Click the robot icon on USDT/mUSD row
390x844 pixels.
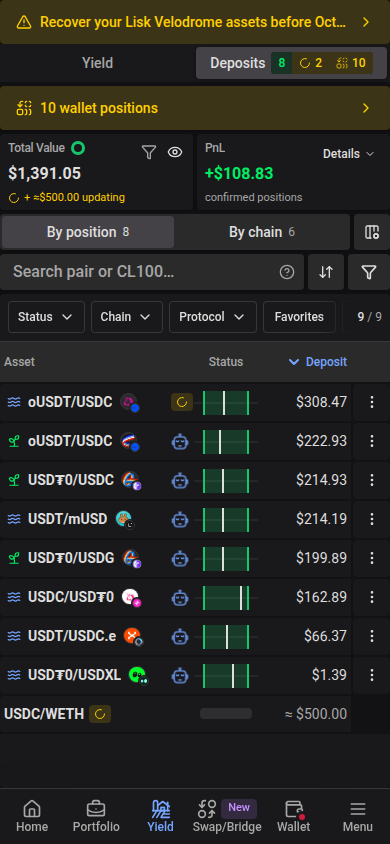point(180,519)
